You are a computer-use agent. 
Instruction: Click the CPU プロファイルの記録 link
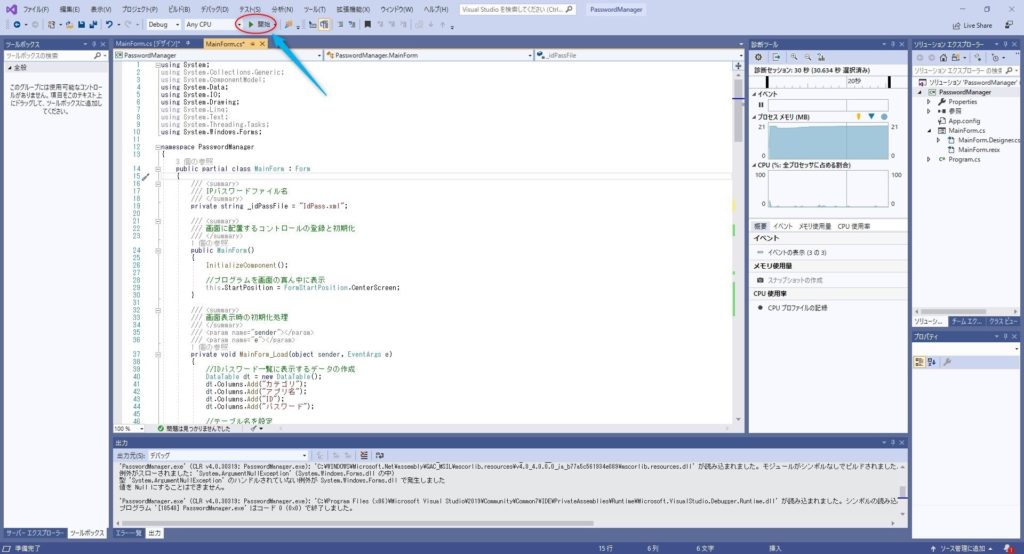click(797, 308)
